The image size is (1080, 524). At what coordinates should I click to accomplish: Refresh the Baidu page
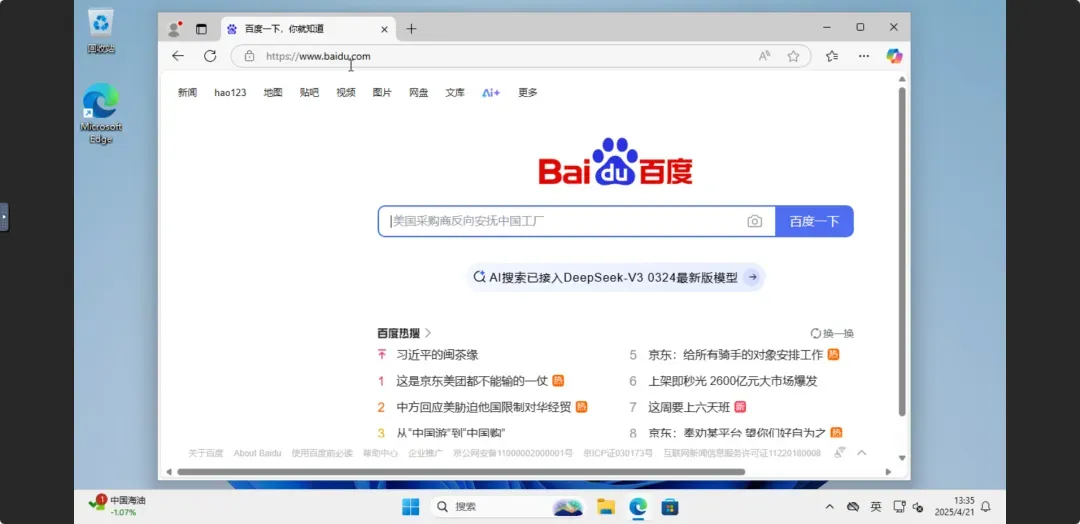(x=210, y=56)
